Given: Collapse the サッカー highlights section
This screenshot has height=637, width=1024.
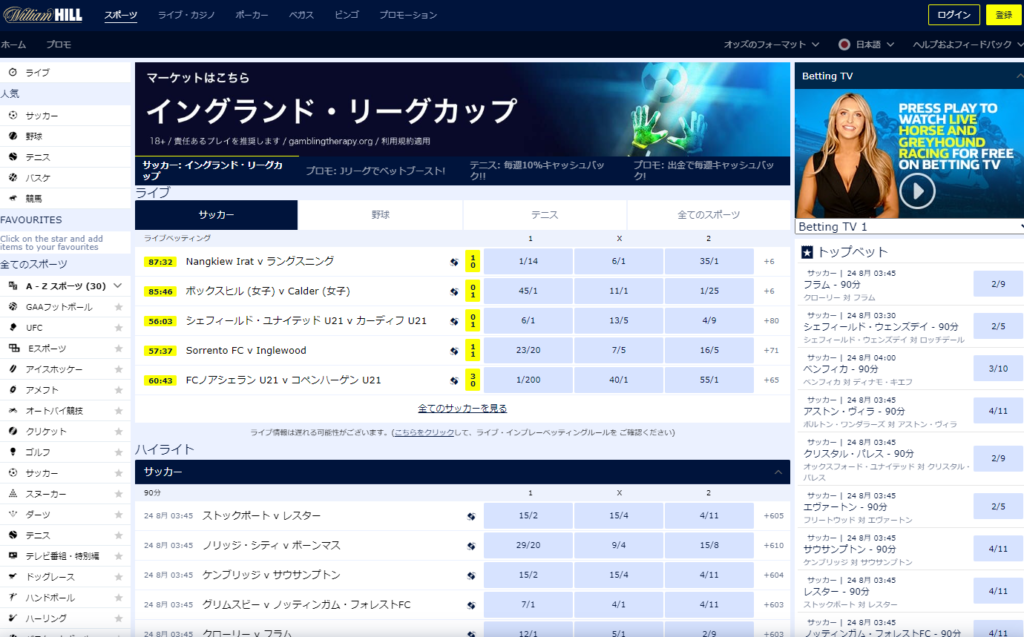Looking at the screenshot, I should [x=778, y=472].
